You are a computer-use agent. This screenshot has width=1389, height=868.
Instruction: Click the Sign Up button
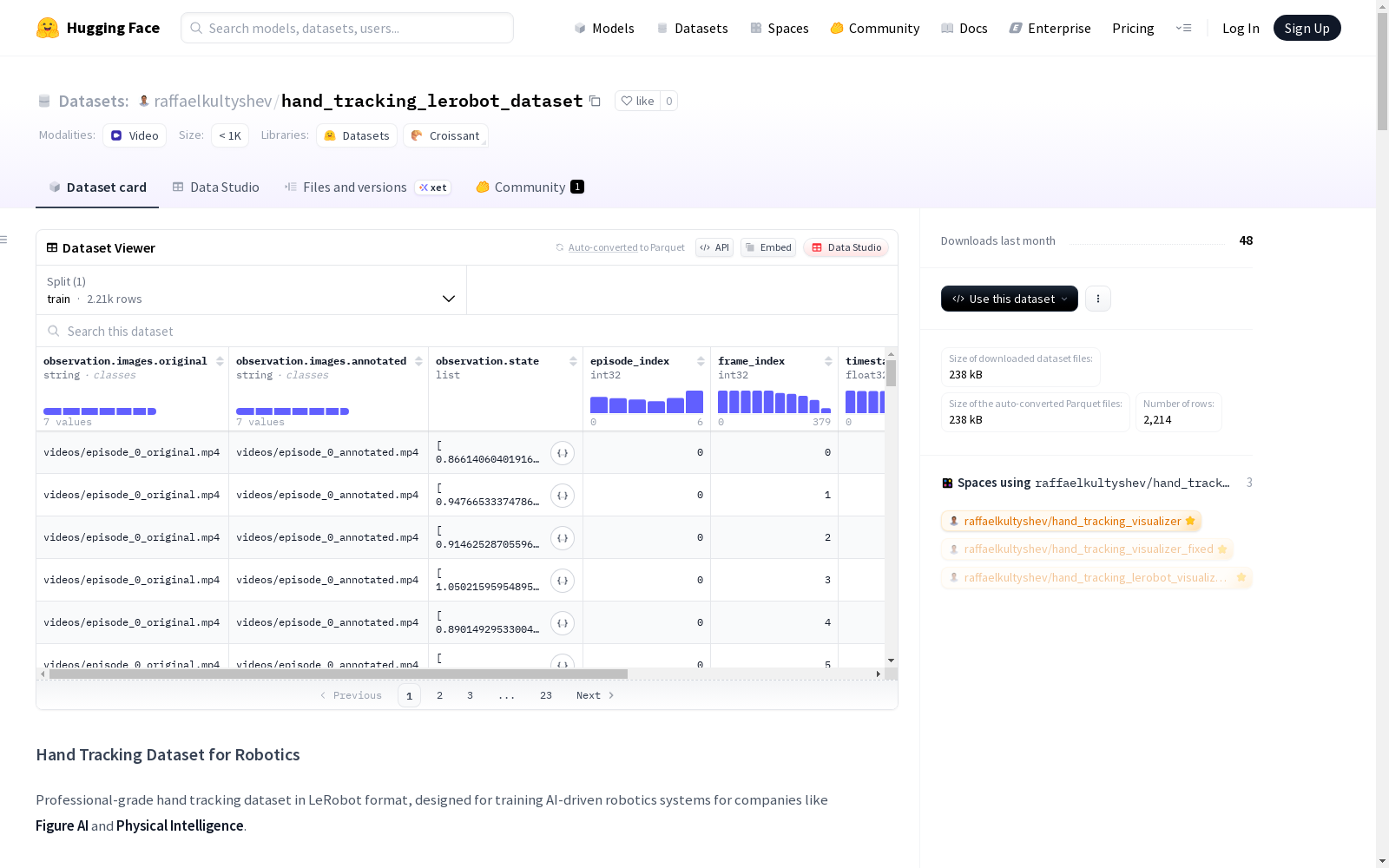click(1307, 28)
